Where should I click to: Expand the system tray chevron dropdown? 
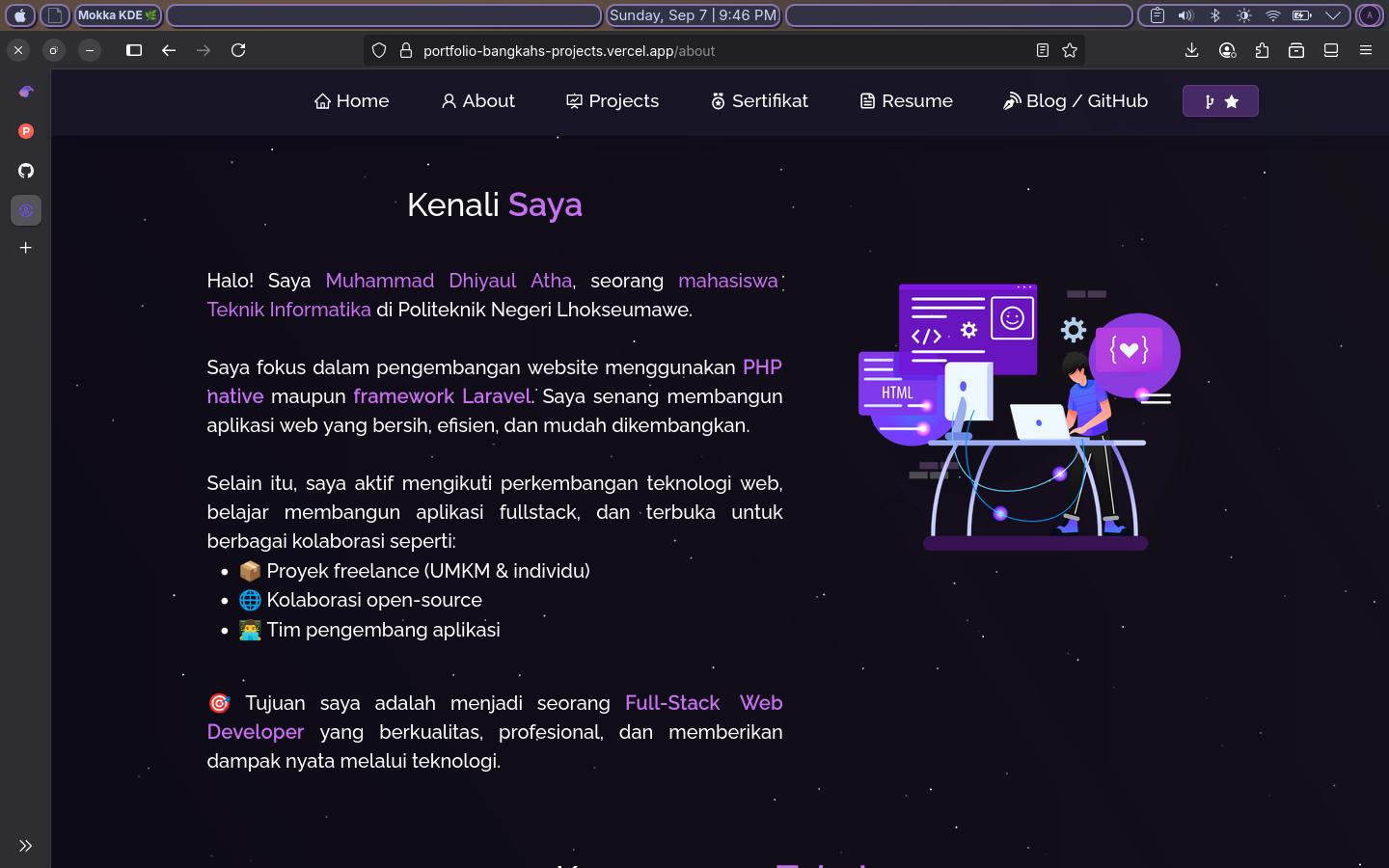tap(1334, 15)
